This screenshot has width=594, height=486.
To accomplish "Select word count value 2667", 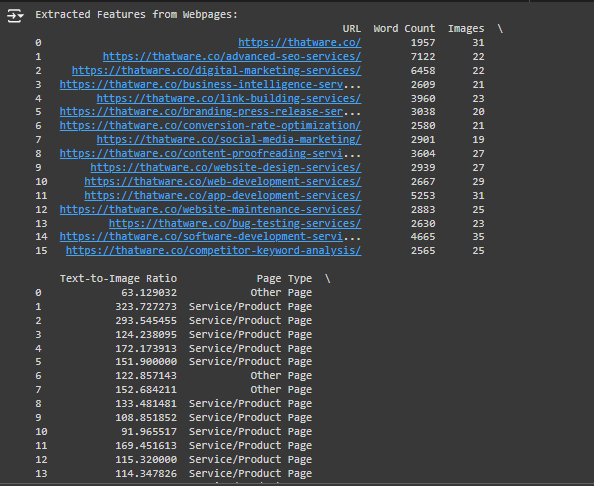I will 423,182.
